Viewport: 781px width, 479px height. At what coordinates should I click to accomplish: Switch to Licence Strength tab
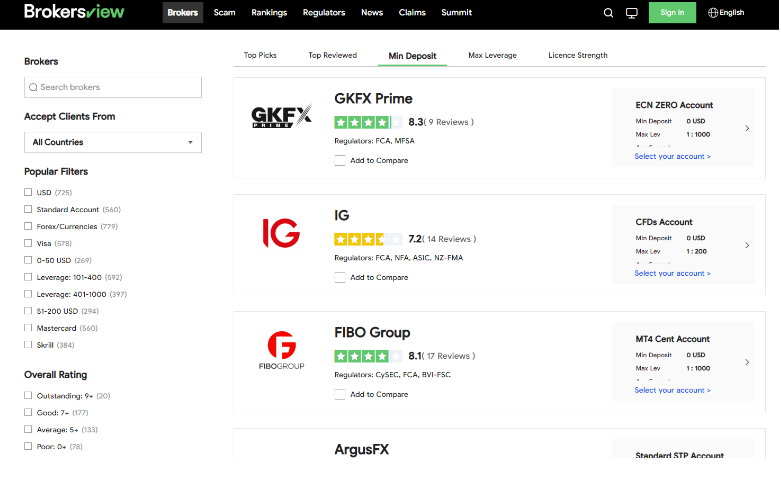coord(578,55)
